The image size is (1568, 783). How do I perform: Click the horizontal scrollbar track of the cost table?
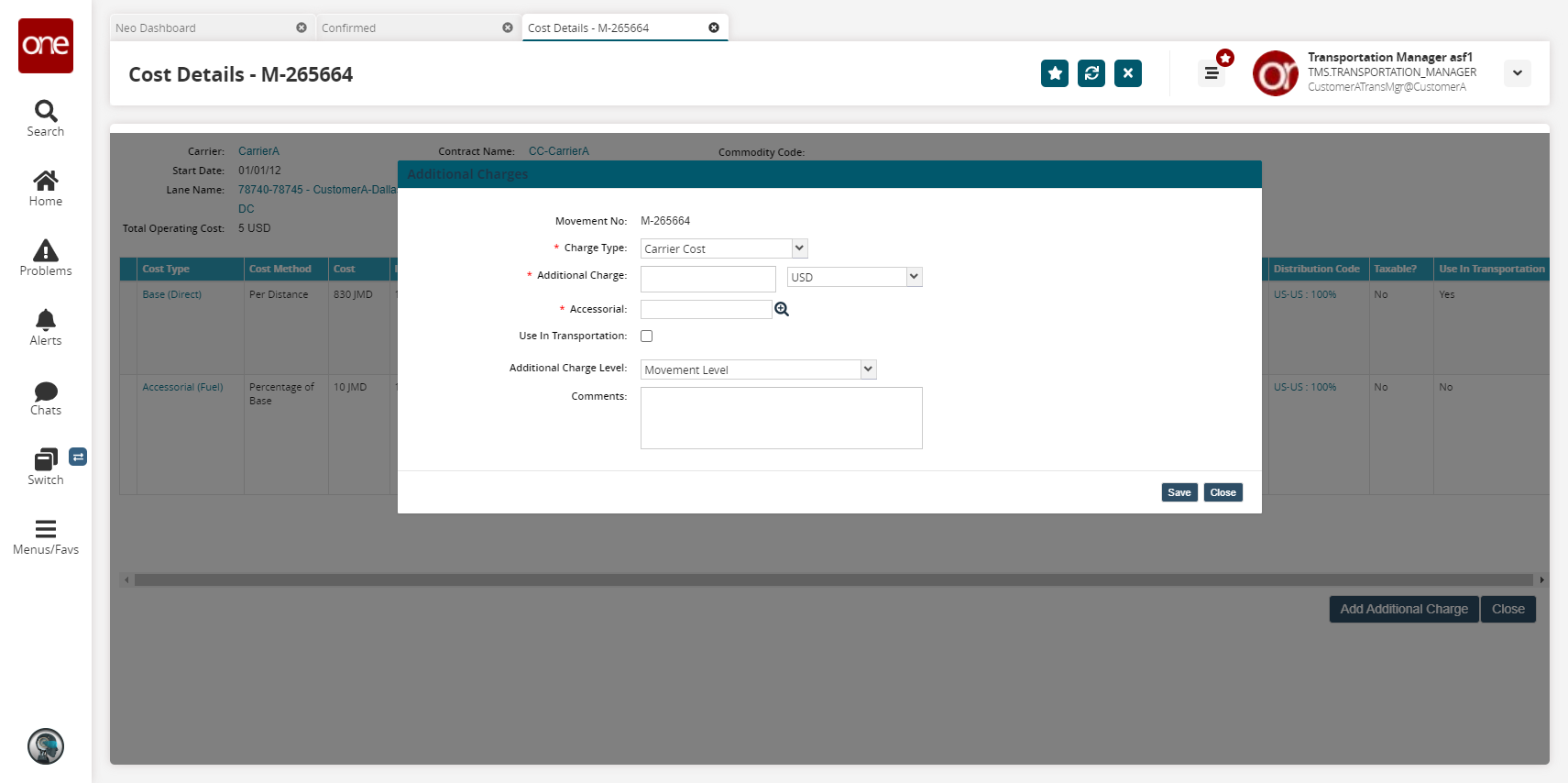pos(834,579)
